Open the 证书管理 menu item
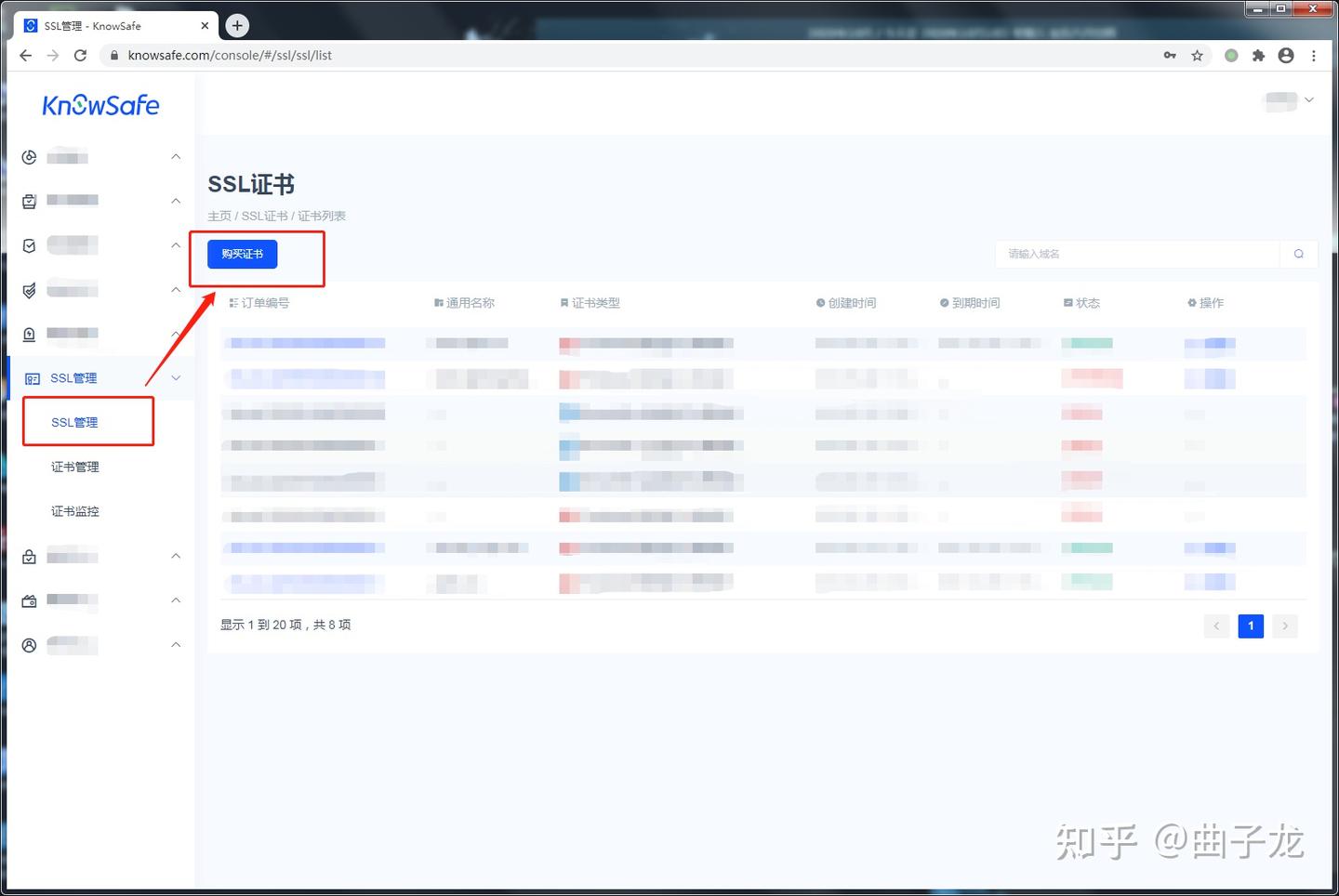The width and height of the screenshot is (1339, 896). tap(74, 466)
